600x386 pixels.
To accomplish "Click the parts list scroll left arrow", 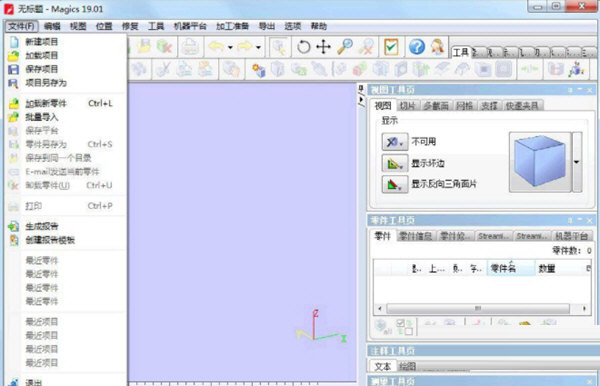I will click(380, 308).
